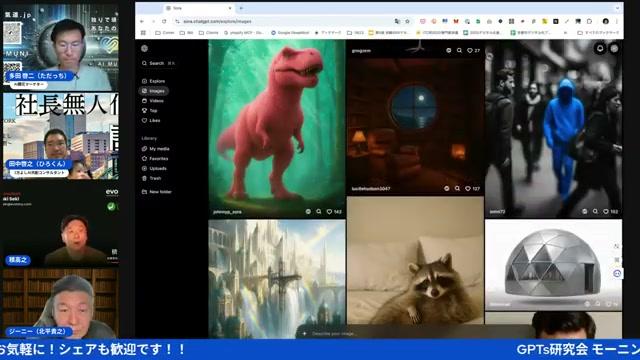Screen dimensions: 640x360
Task: Click remix icon on blue hoodie card
Action: click(585, 211)
